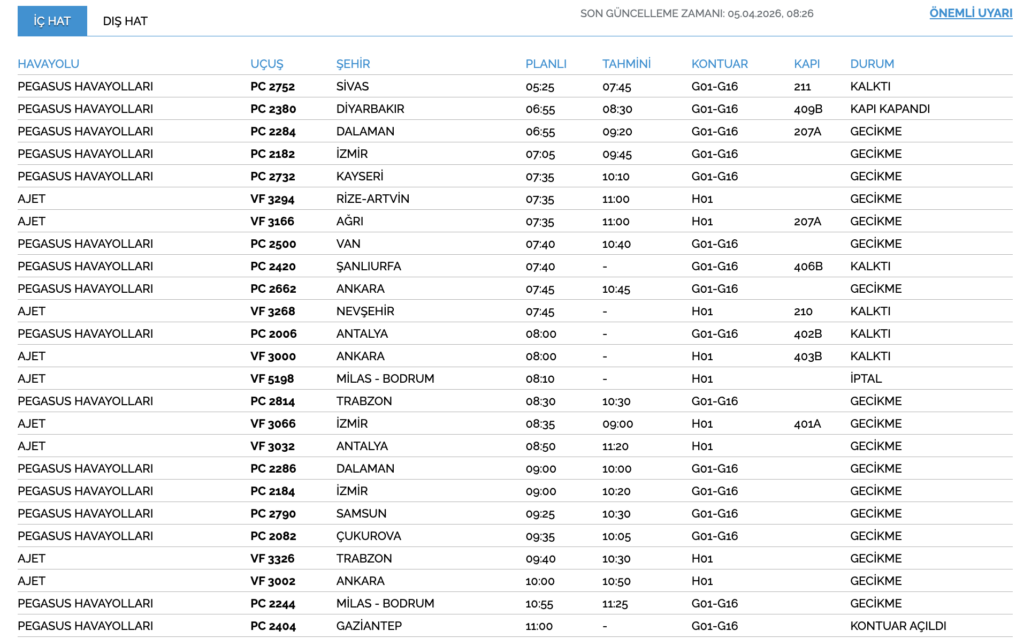Click the TAHMİNİ column header
The image size is (1024, 638).
tap(626, 64)
